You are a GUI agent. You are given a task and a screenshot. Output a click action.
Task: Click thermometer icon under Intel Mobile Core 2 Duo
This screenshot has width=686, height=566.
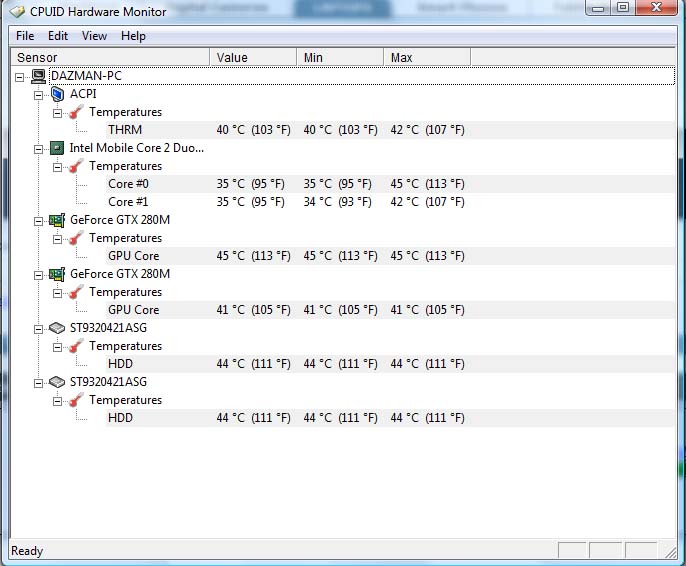[76, 166]
